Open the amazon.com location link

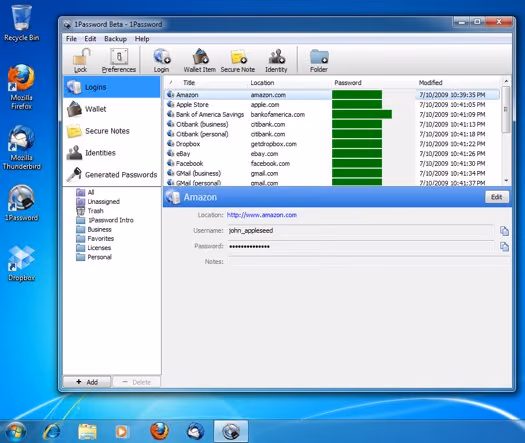point(262,215)
